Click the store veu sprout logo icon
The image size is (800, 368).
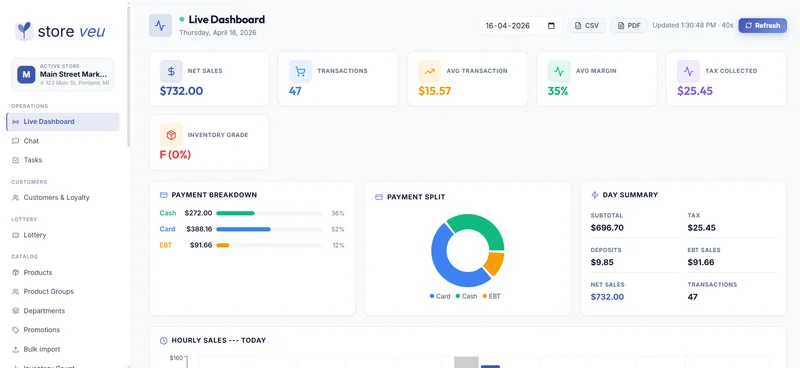click(x=23, y=31)
